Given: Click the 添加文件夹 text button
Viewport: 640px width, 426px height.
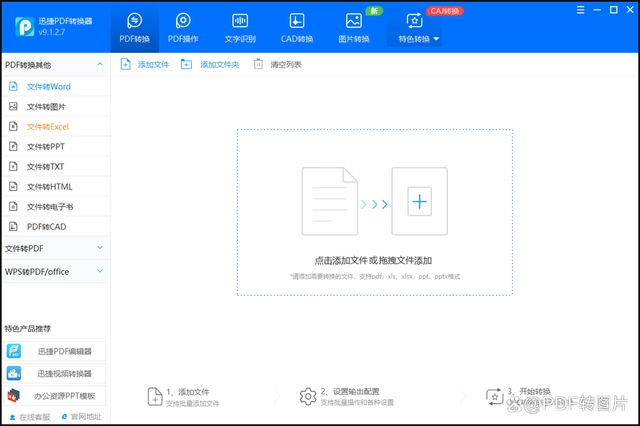Looking at the screenshot, I should 220,64.
